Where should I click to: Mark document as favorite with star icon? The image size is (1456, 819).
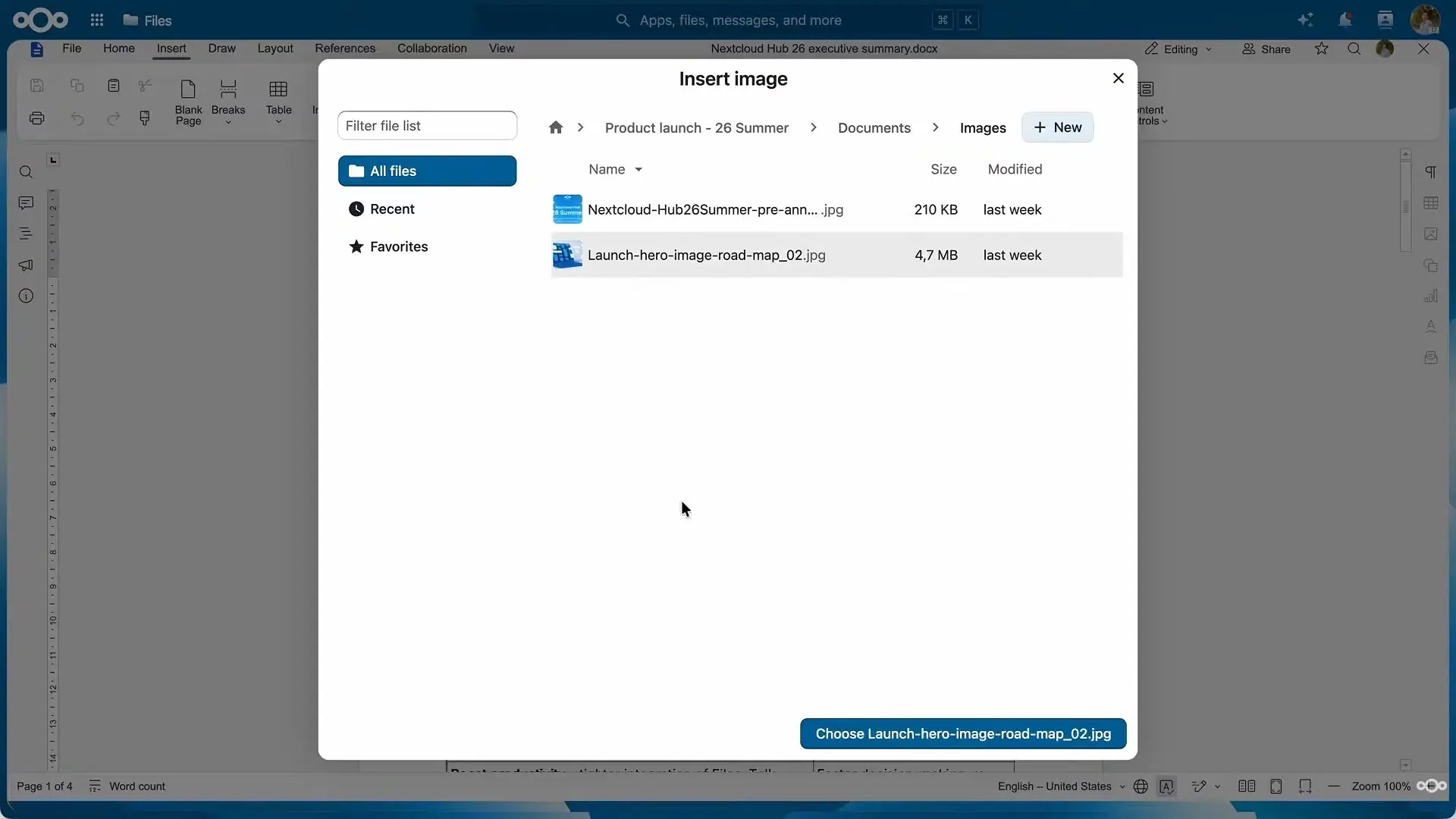[x=1322, y=49]
